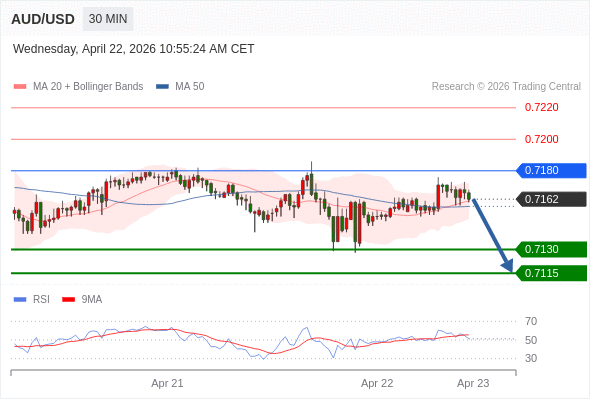Click the 30 MIN timeframe badge
Viewport: 590px width, 400px height.
tap(108, 19)
